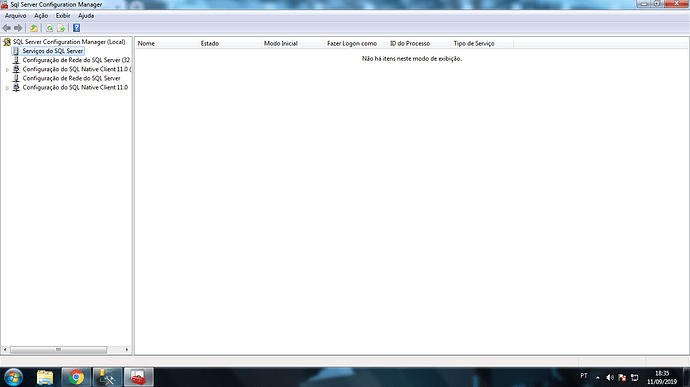Click the Forward arrow in the toolbar
Screen dimensions: 690x387
pyautogui.click(x=18, y=28)
